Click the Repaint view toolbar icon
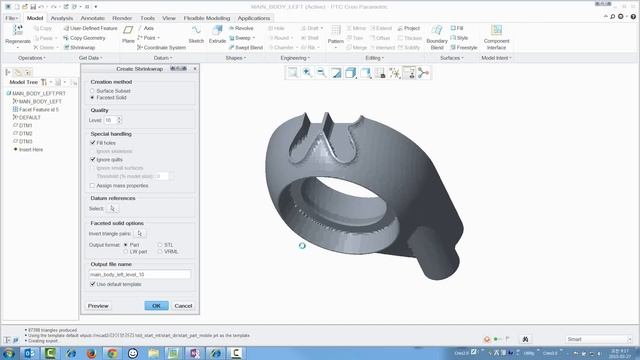Viewport: 640px width, 360px height. tap(336, 73)
